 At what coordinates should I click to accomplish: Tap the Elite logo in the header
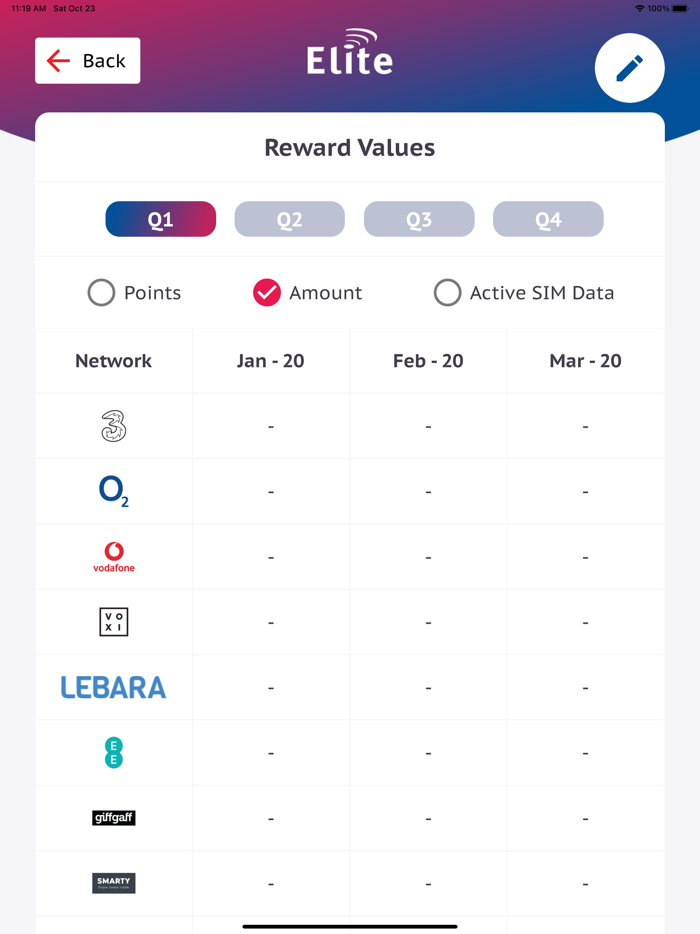(x=349, y=55)
